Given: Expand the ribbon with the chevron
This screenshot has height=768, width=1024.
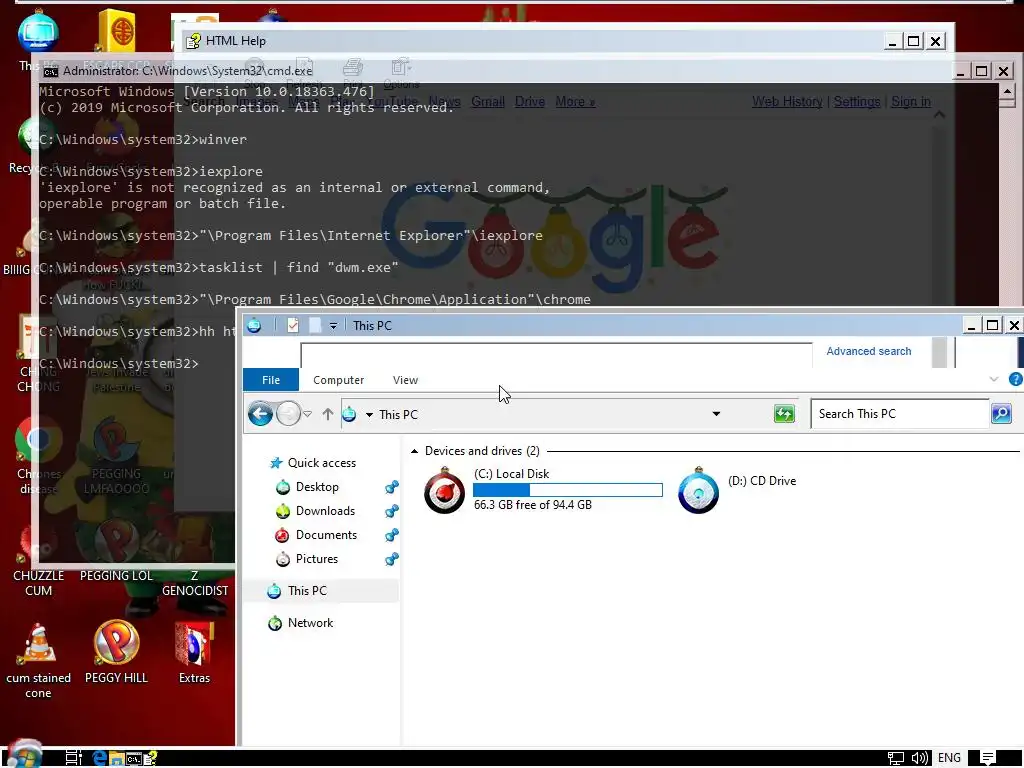Looking at the screenshot, I should coord(994,379).
